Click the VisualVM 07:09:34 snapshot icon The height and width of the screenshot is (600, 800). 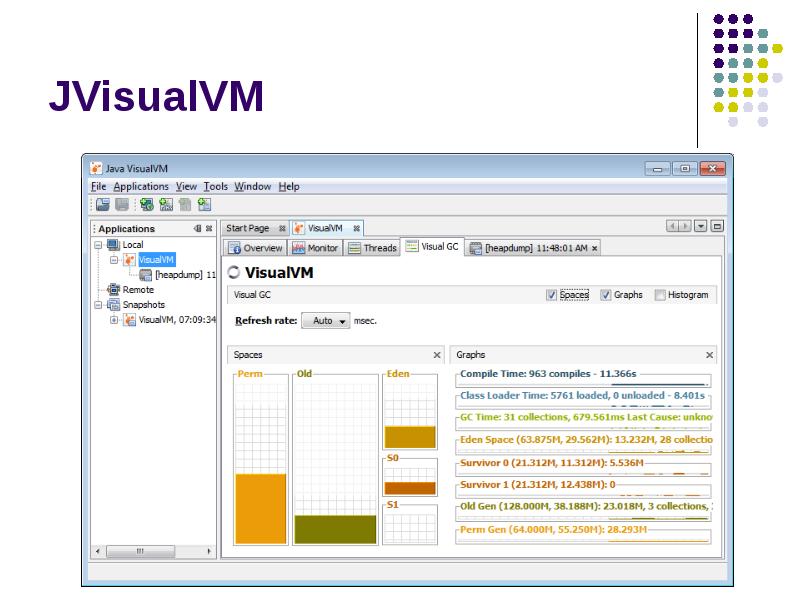point(130,320)
